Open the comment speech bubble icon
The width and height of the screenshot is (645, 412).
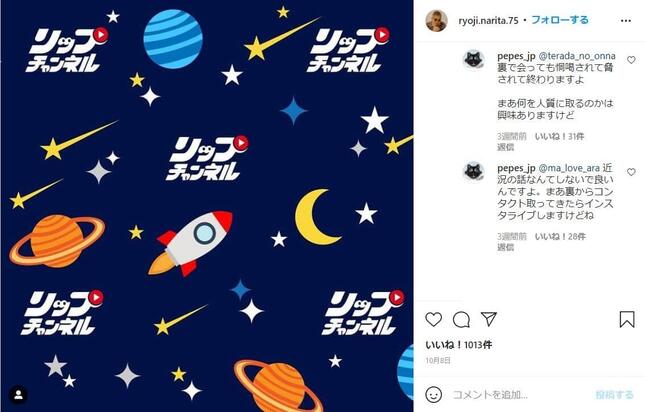[x=461, y=319]
